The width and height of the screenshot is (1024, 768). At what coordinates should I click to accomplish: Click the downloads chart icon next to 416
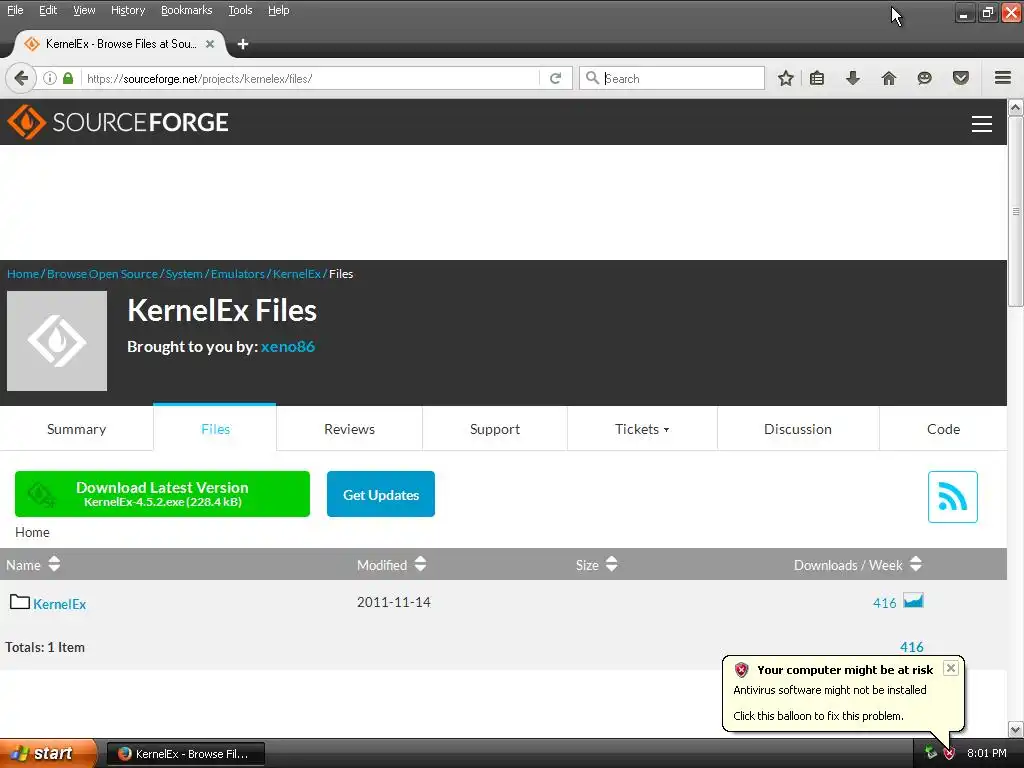[x=913, y=600]
